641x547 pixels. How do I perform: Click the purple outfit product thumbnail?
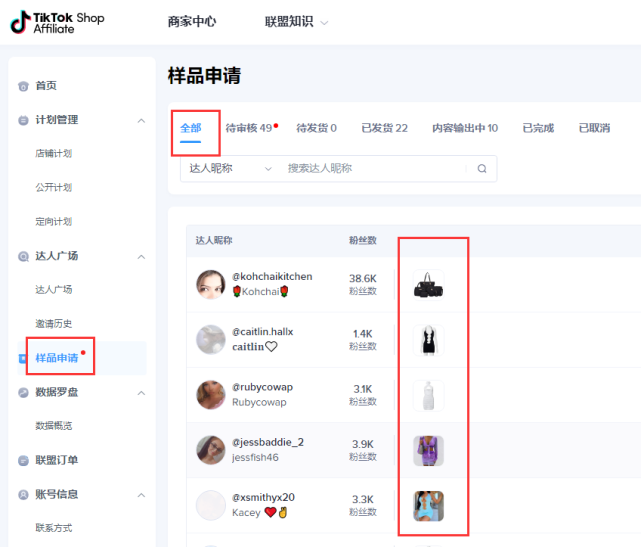pyautogui.click(x=428, y=451)
